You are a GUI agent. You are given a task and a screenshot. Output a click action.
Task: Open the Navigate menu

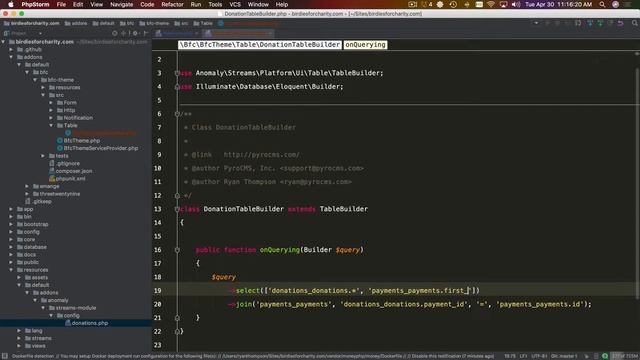(x=121, y=4)
